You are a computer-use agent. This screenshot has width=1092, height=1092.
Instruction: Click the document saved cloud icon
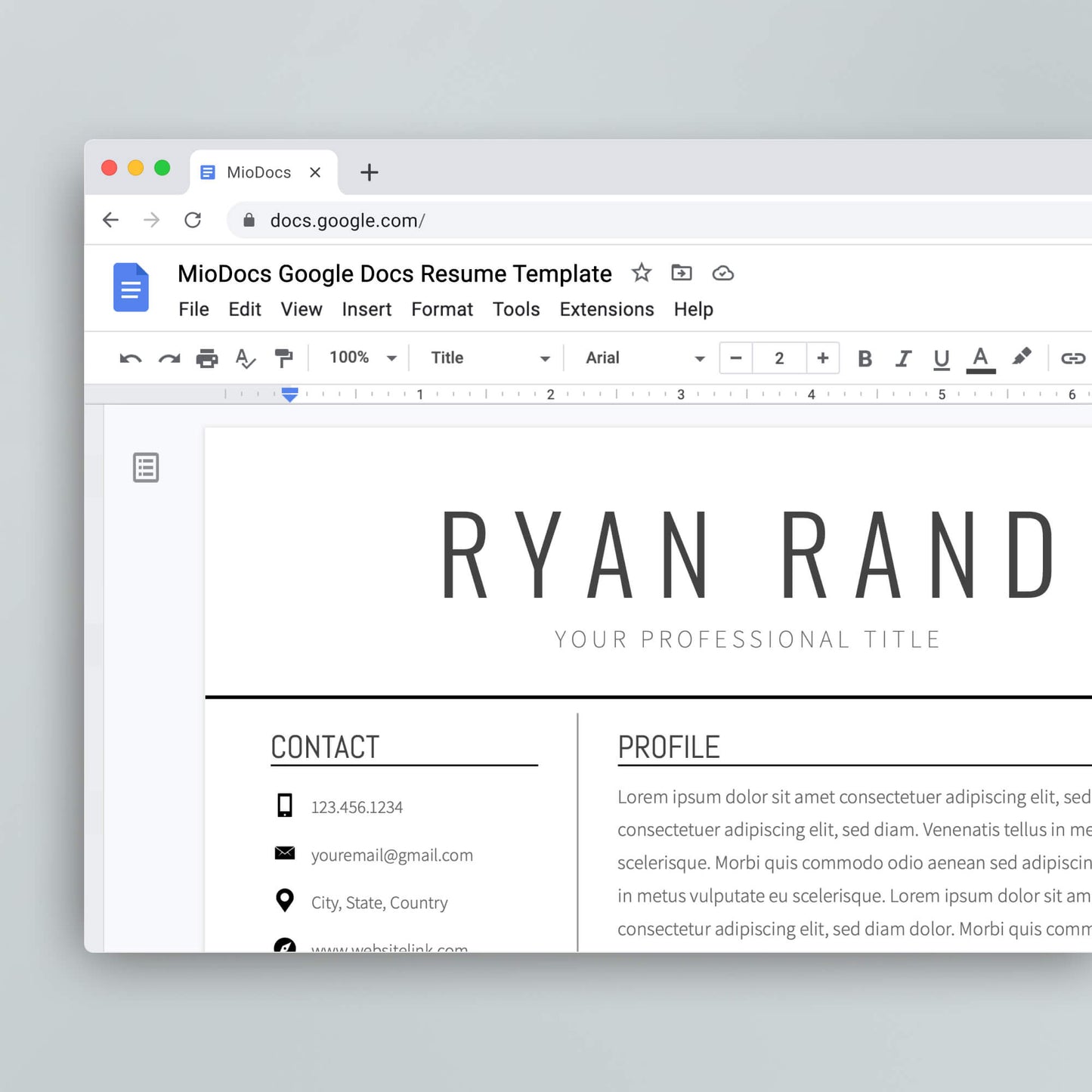[x=723, y=274]
